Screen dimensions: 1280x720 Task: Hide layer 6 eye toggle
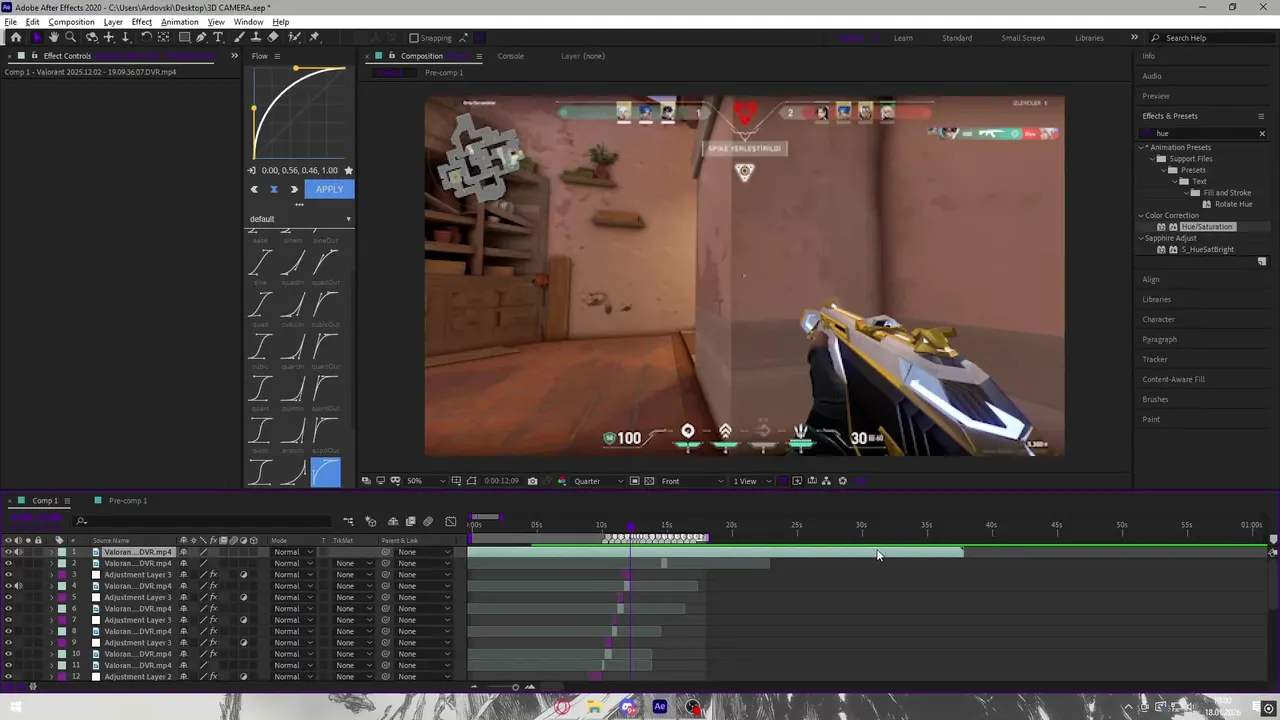pyautogui.click(x=8, y=609)
